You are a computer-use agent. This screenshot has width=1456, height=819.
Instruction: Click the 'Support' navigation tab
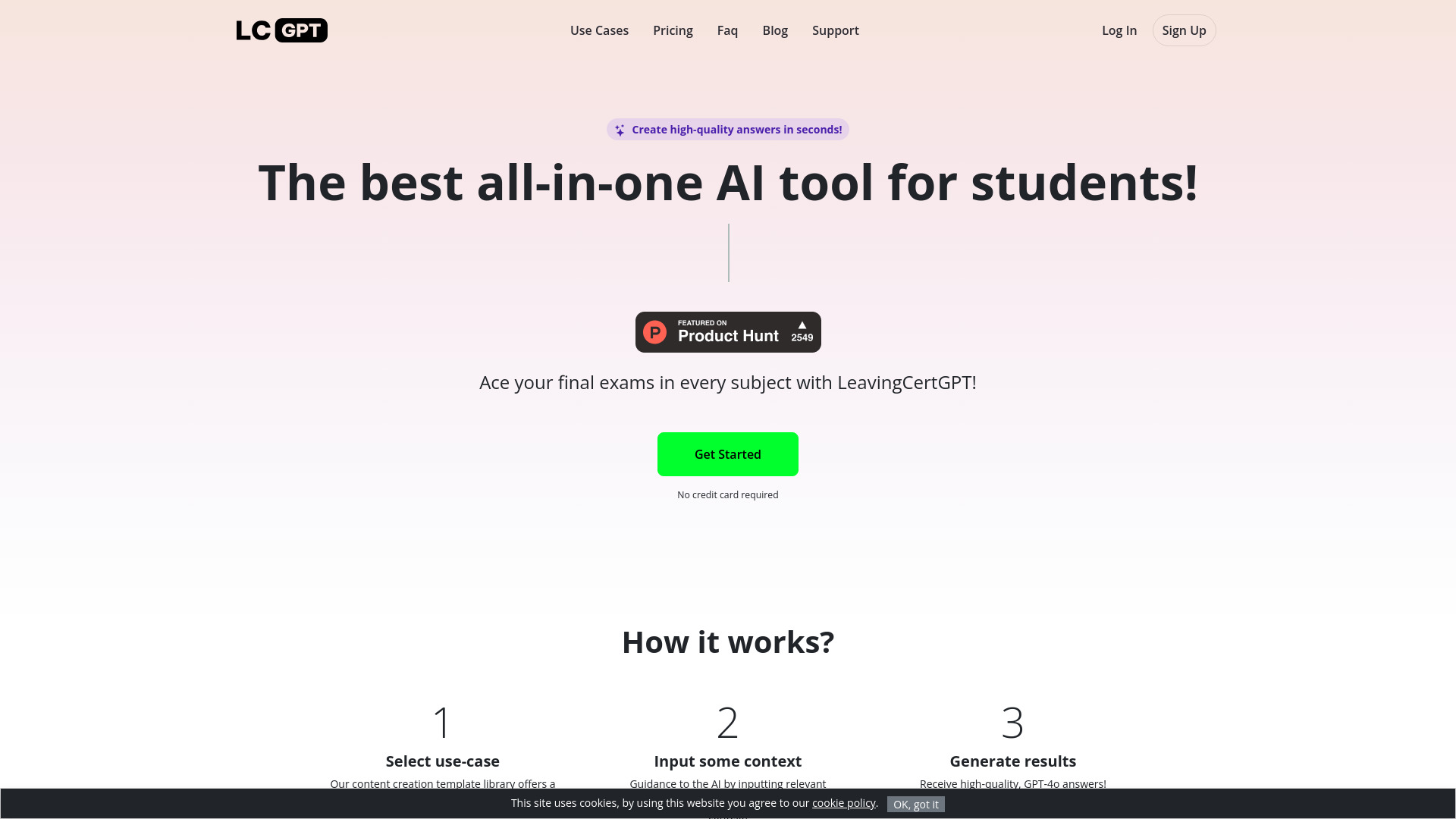click(x=835, y=30)
